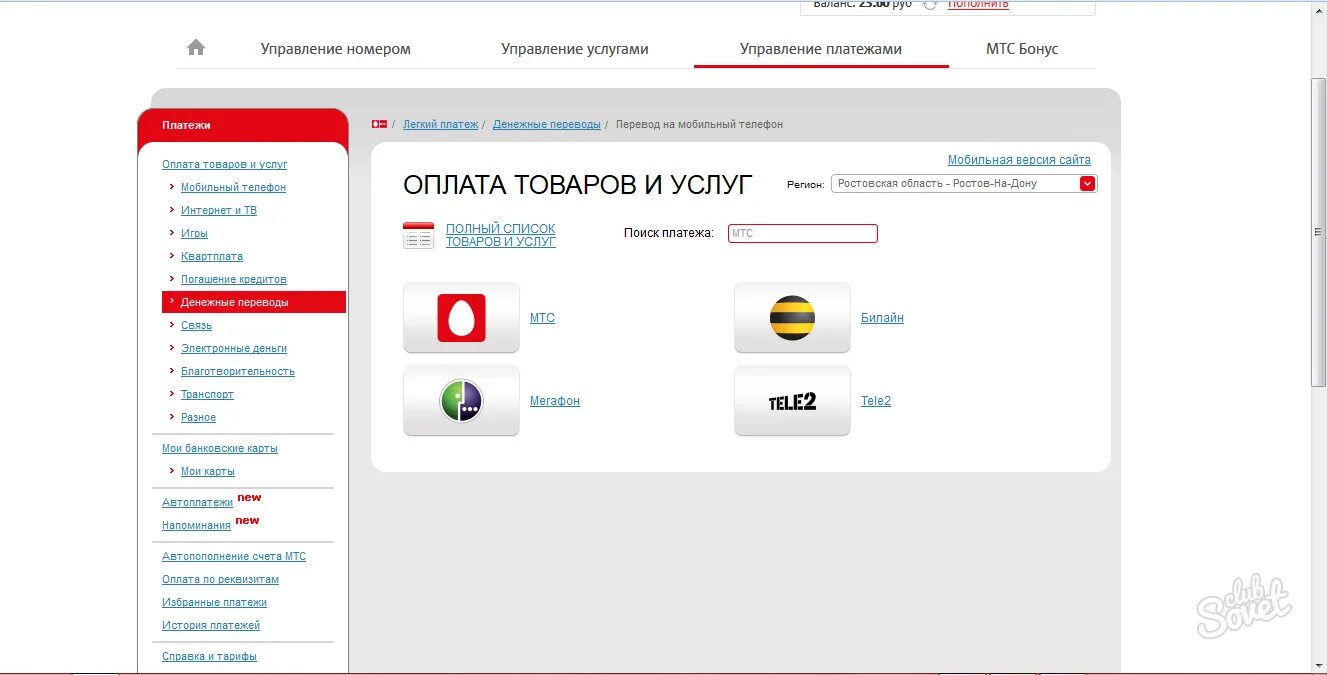
Task: Click the Мегафон operator text link
Action: pyautogui.click(x=555, y=401)
